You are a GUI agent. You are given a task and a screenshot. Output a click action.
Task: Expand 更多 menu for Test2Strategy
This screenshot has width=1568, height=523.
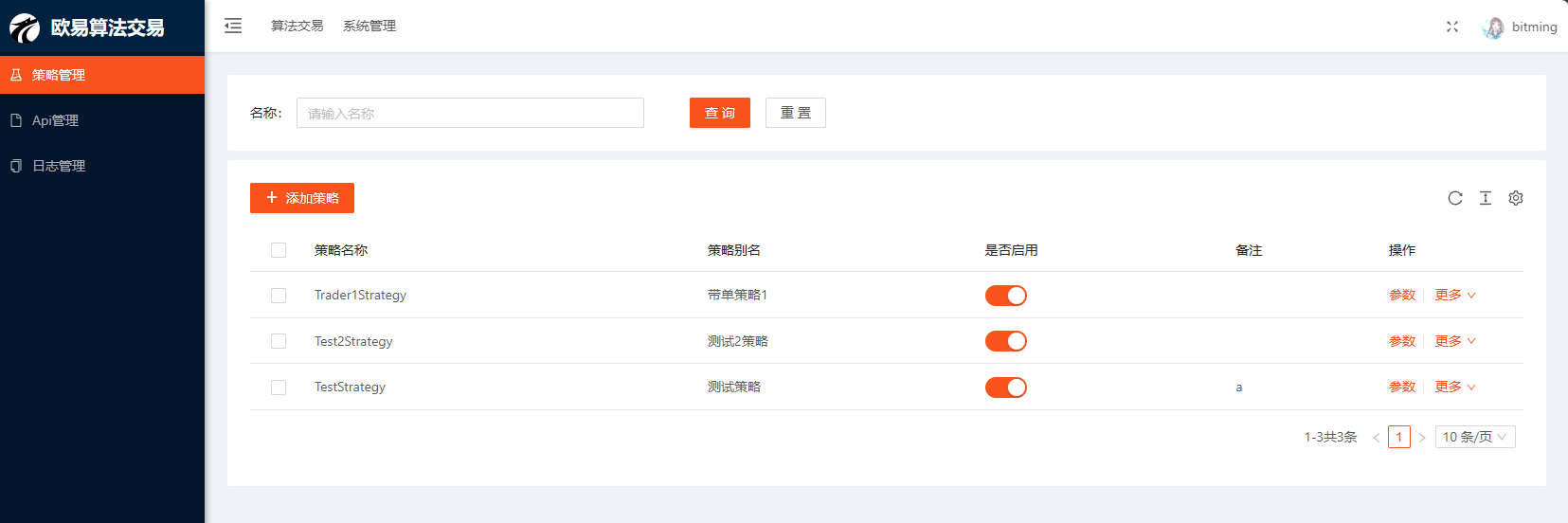click(1455, 341)
